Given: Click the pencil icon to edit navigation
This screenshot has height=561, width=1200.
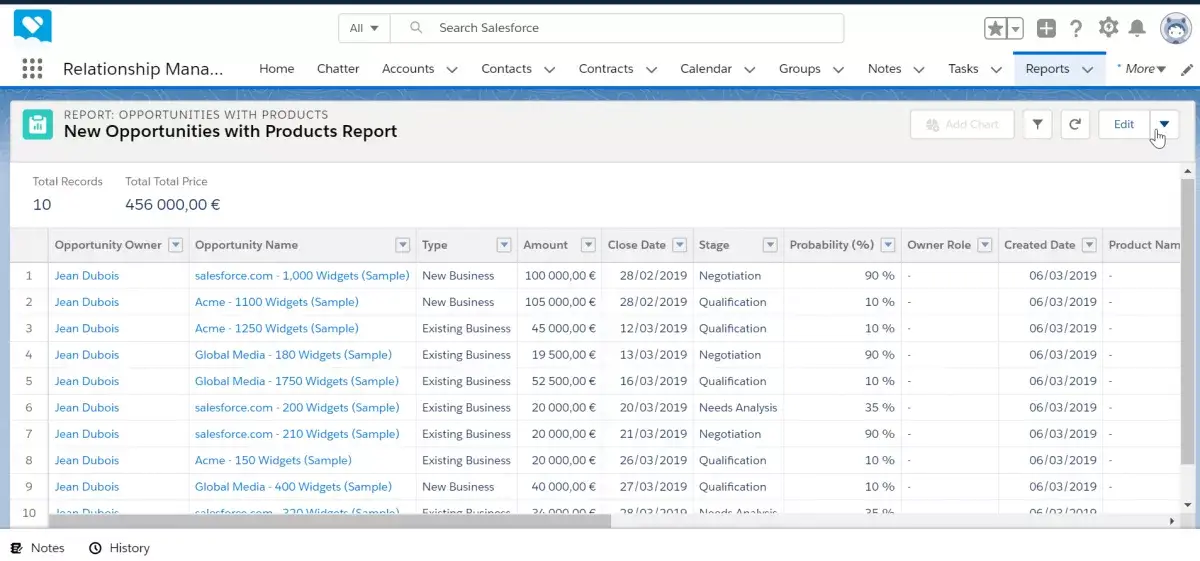Looking at the screenshot, I should coord(1187,69).
